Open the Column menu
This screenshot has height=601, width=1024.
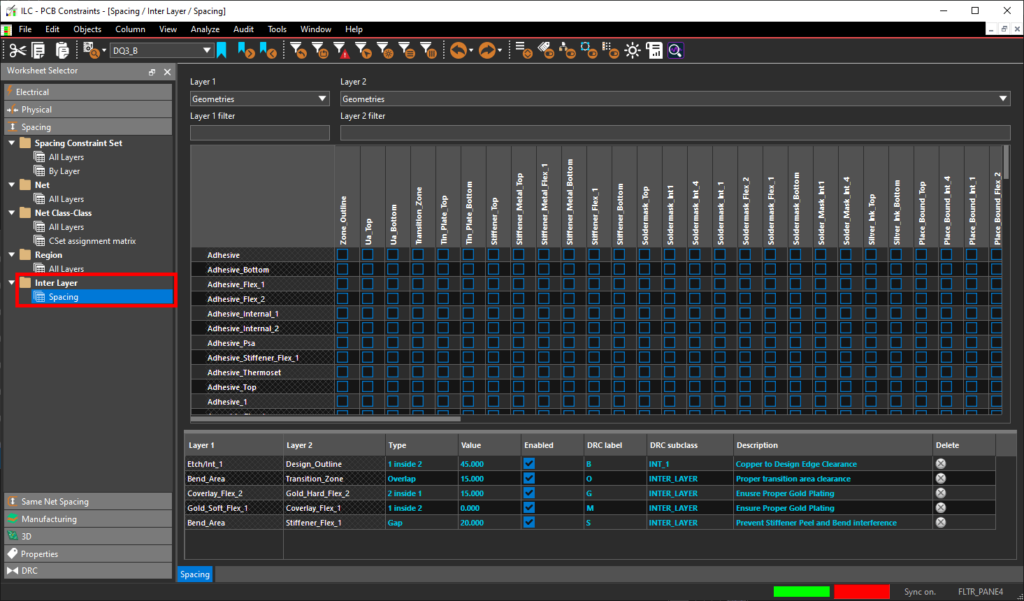click(x=130, y=29)
